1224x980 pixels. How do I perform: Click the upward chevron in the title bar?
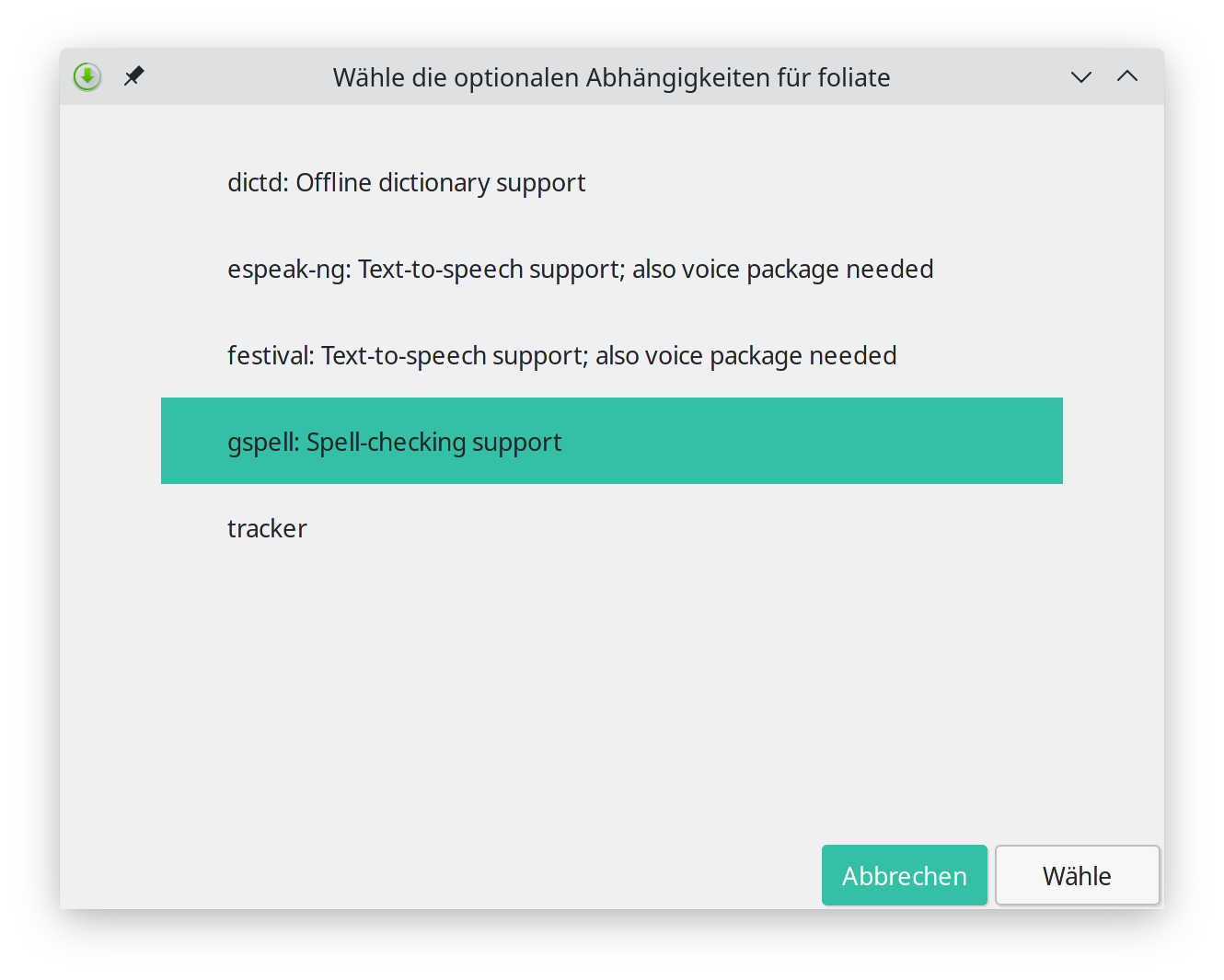pyautogui.click(x=1127, y=76)
